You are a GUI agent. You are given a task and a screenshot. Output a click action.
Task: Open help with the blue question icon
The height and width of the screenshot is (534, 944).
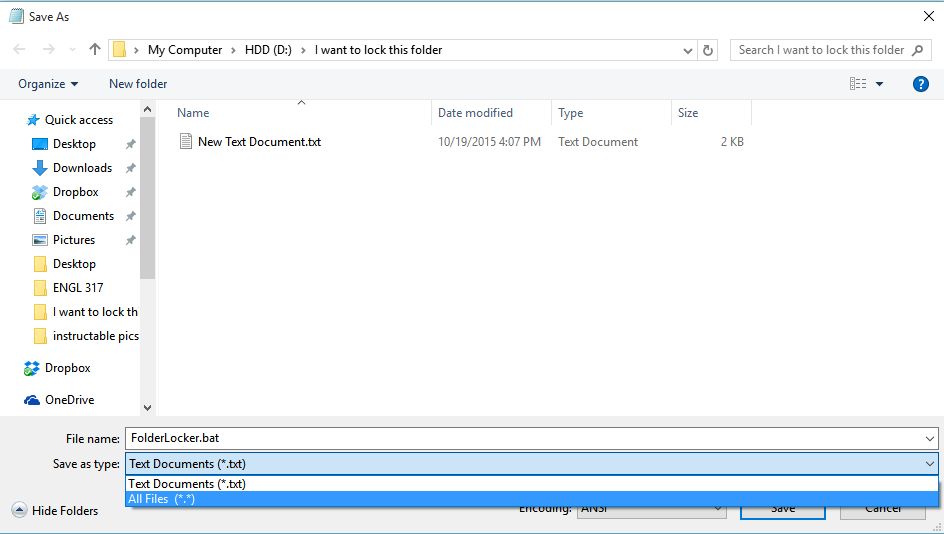[921, 84]
